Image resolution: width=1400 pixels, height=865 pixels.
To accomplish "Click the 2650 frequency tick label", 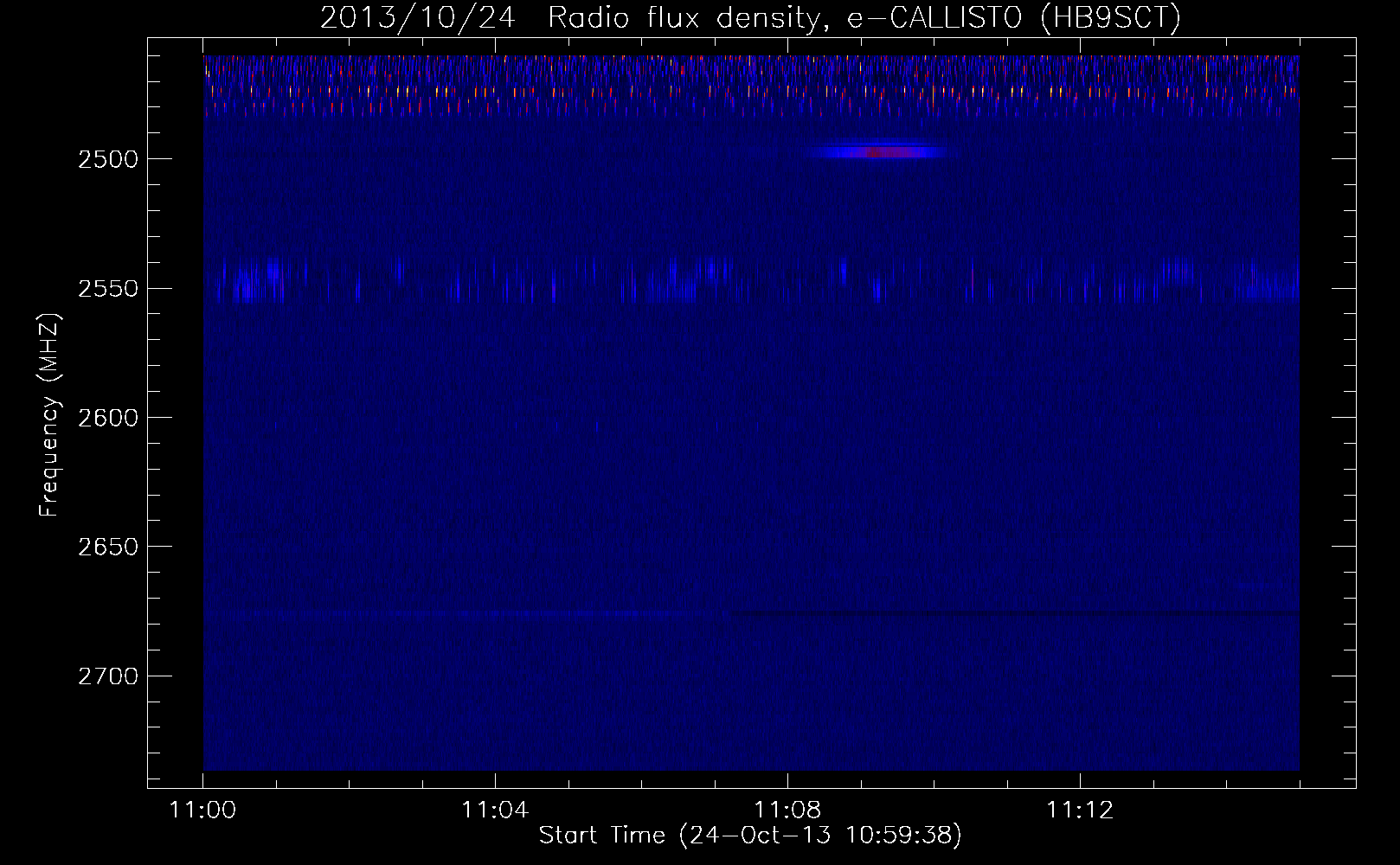I will tap(108, 547).
